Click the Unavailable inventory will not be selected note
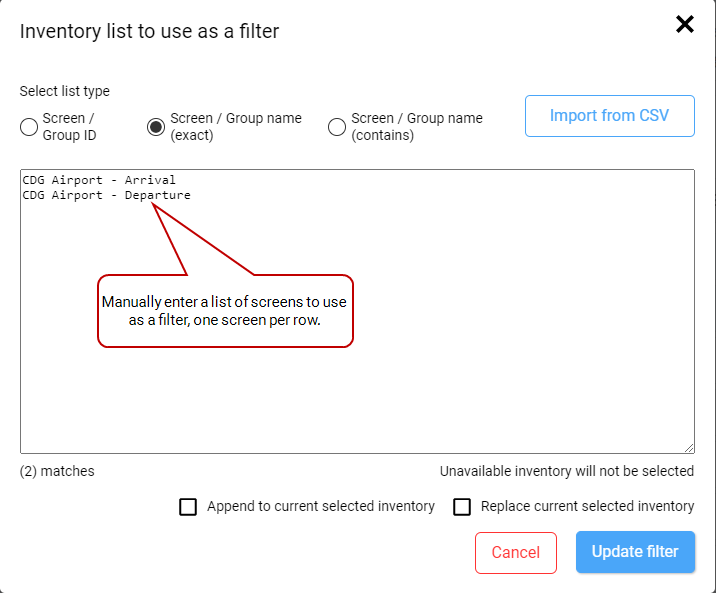The height and width of the screenshot is (593, 716). (x=567, y=471)
